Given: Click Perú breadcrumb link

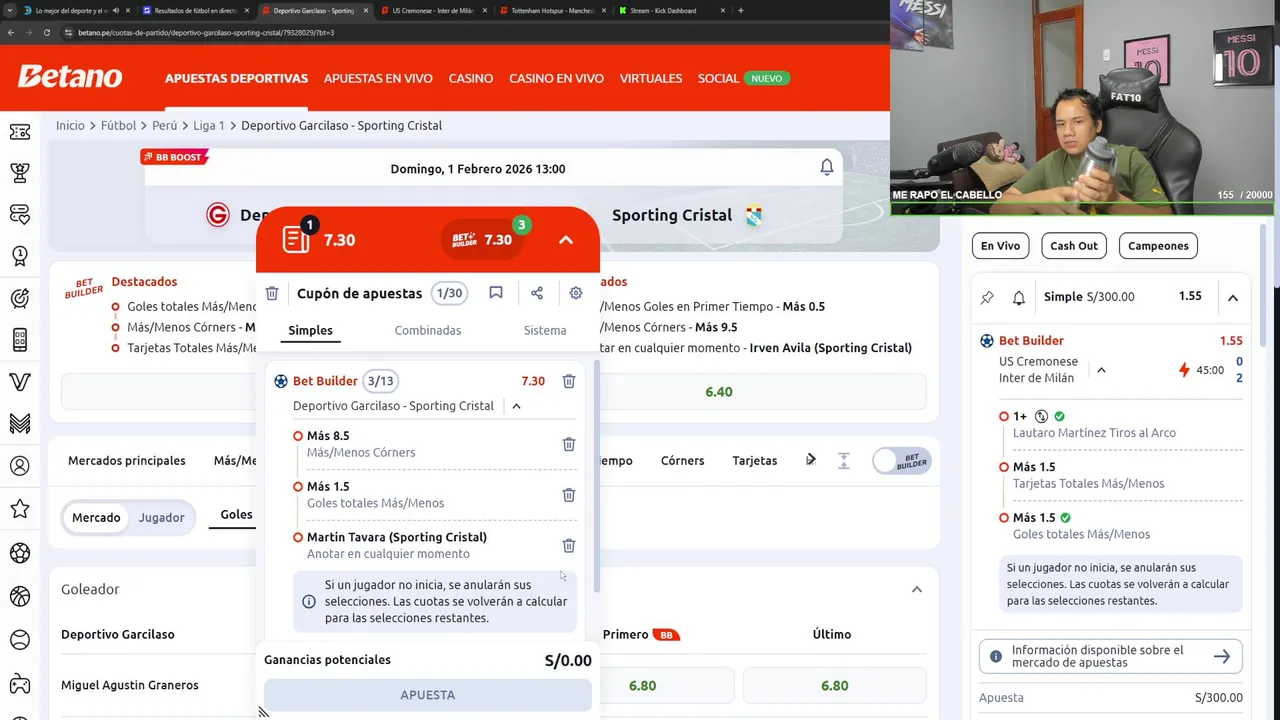Looking at the screenshot, I should (x=165, y=125).
